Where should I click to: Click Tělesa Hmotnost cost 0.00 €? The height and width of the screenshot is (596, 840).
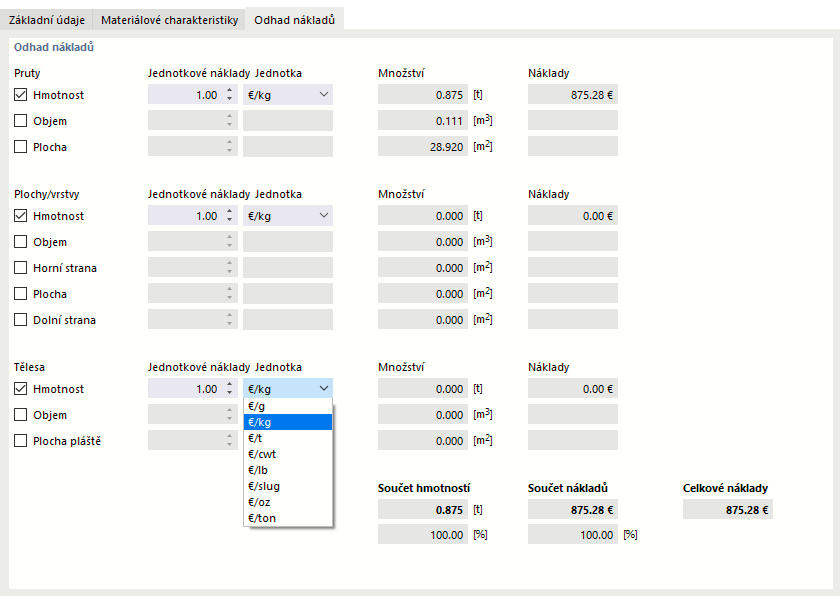point(573,389)
